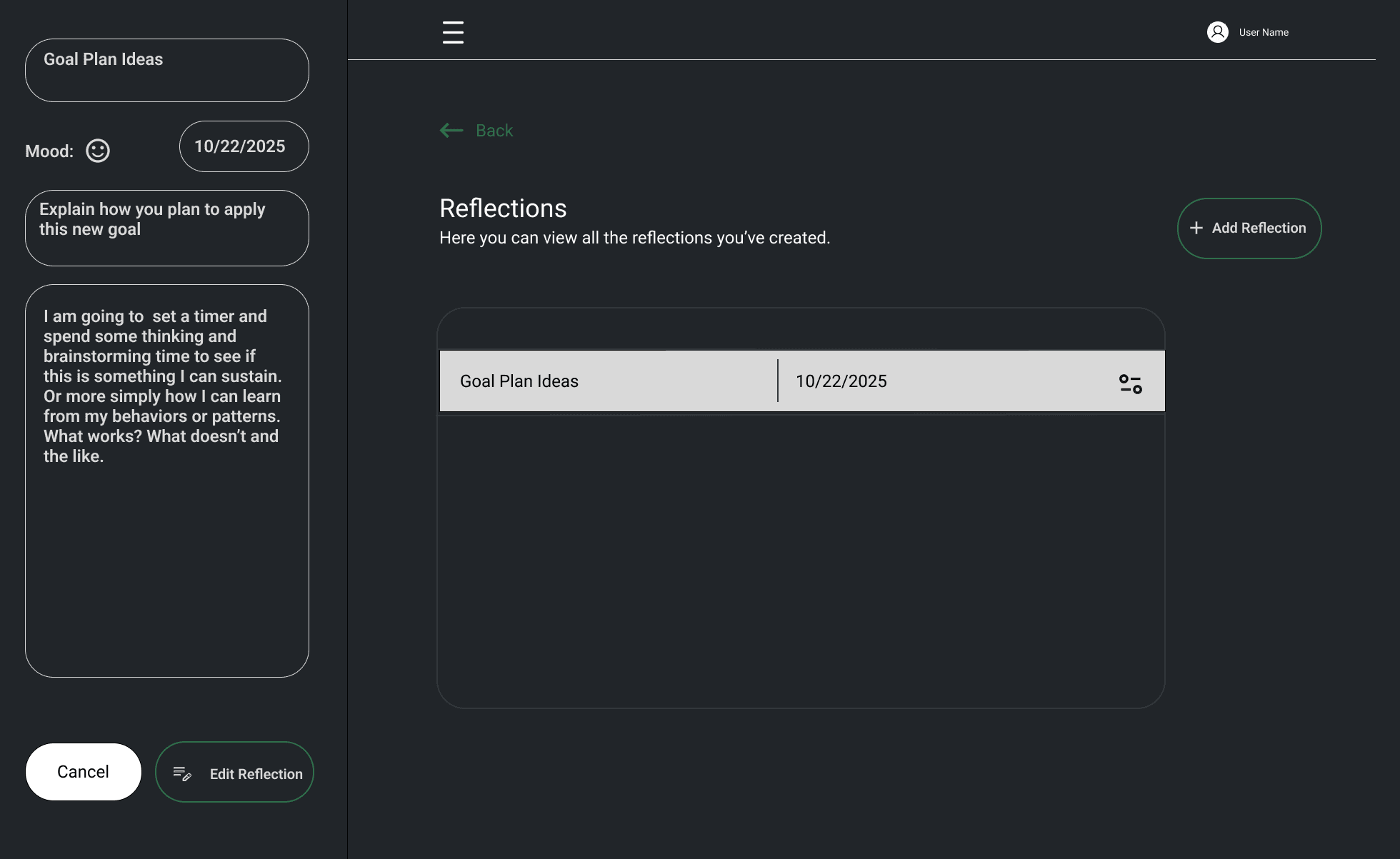Focus the Goal Plan Ideas title field
The width and height of the screenshot is (1400, 859).
coord(167,70)
